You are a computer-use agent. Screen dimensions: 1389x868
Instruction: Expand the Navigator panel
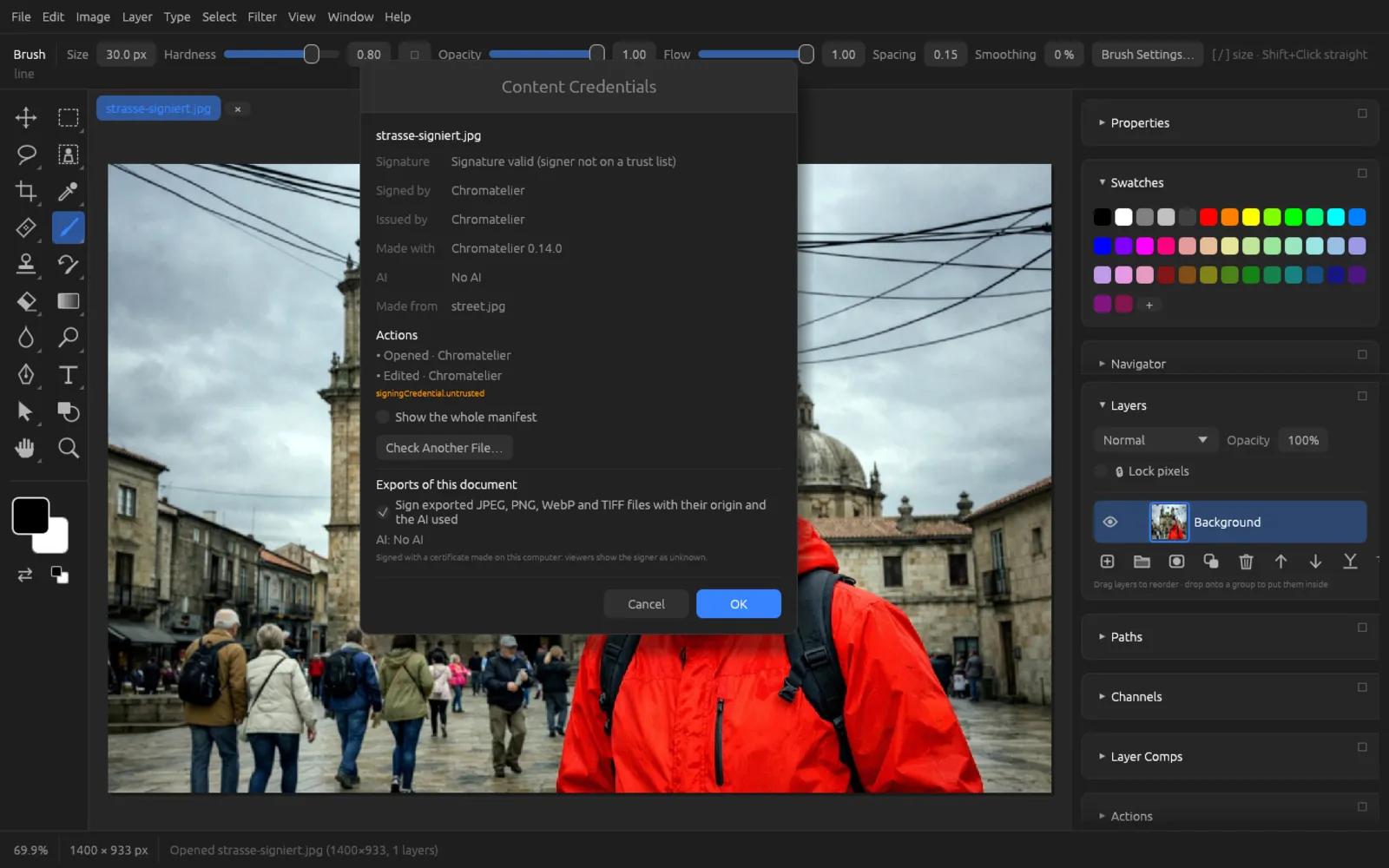tap(1102, 364)
